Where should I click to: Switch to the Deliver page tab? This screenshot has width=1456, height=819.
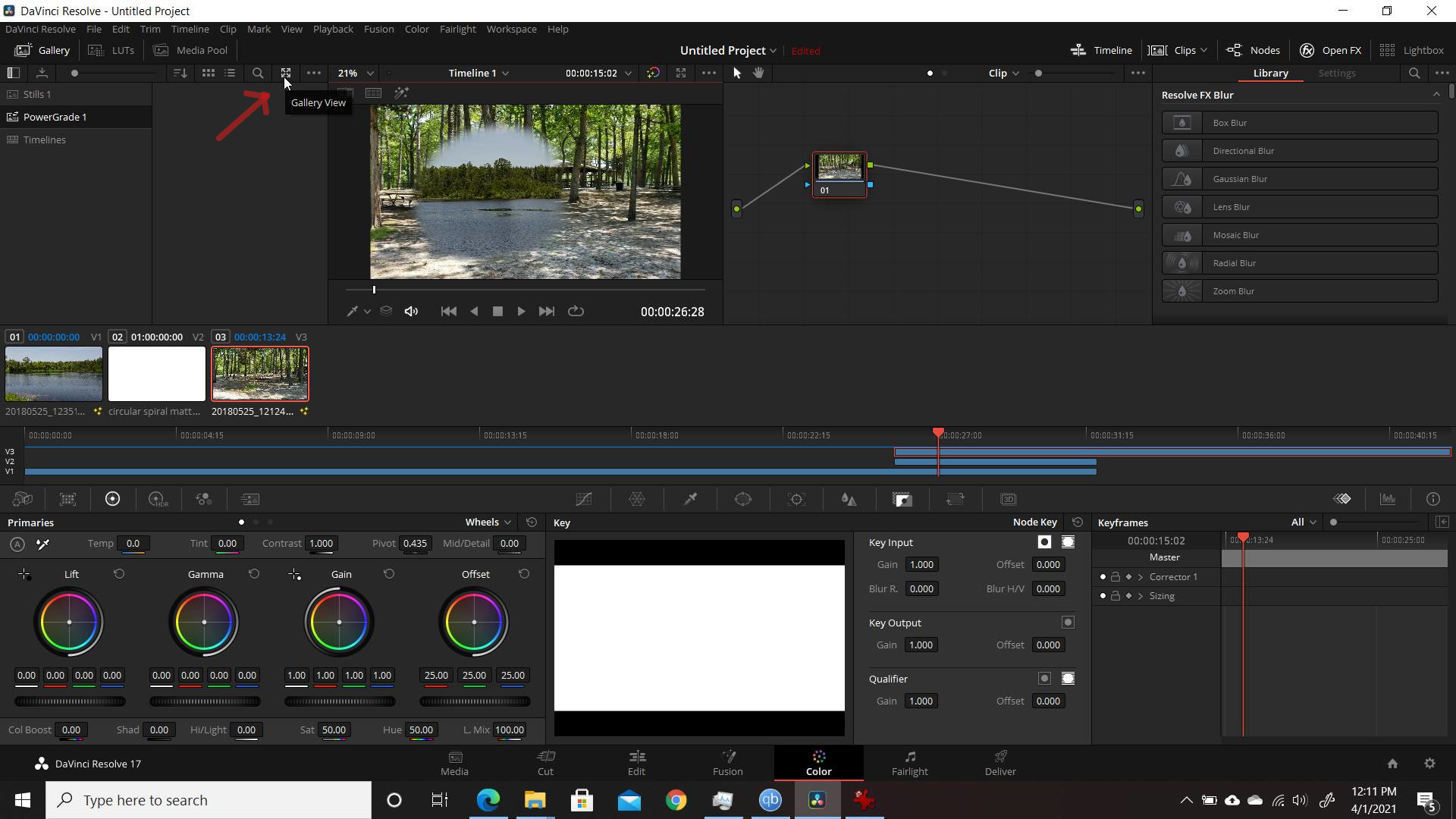click(1000, 763)
